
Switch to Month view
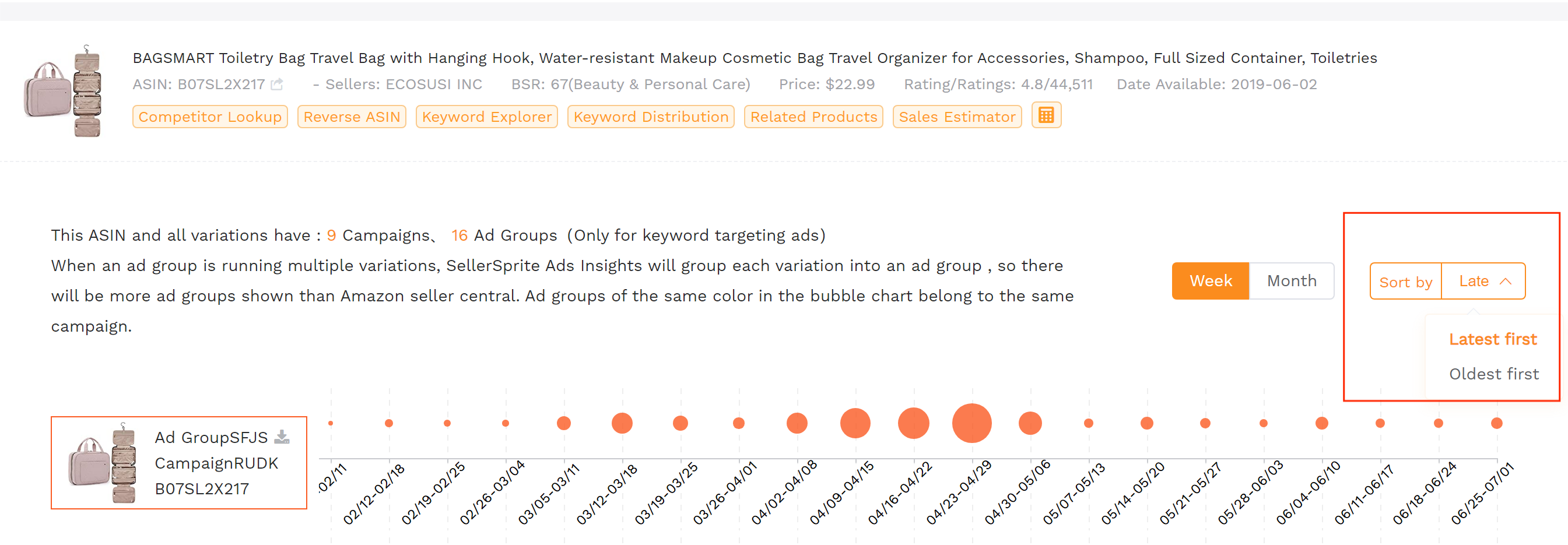coord(1292,281)
